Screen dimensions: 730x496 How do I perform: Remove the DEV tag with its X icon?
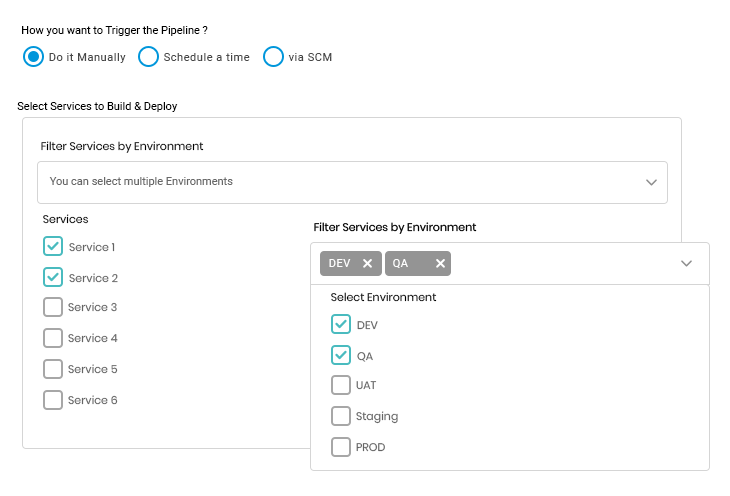(367, 264)
